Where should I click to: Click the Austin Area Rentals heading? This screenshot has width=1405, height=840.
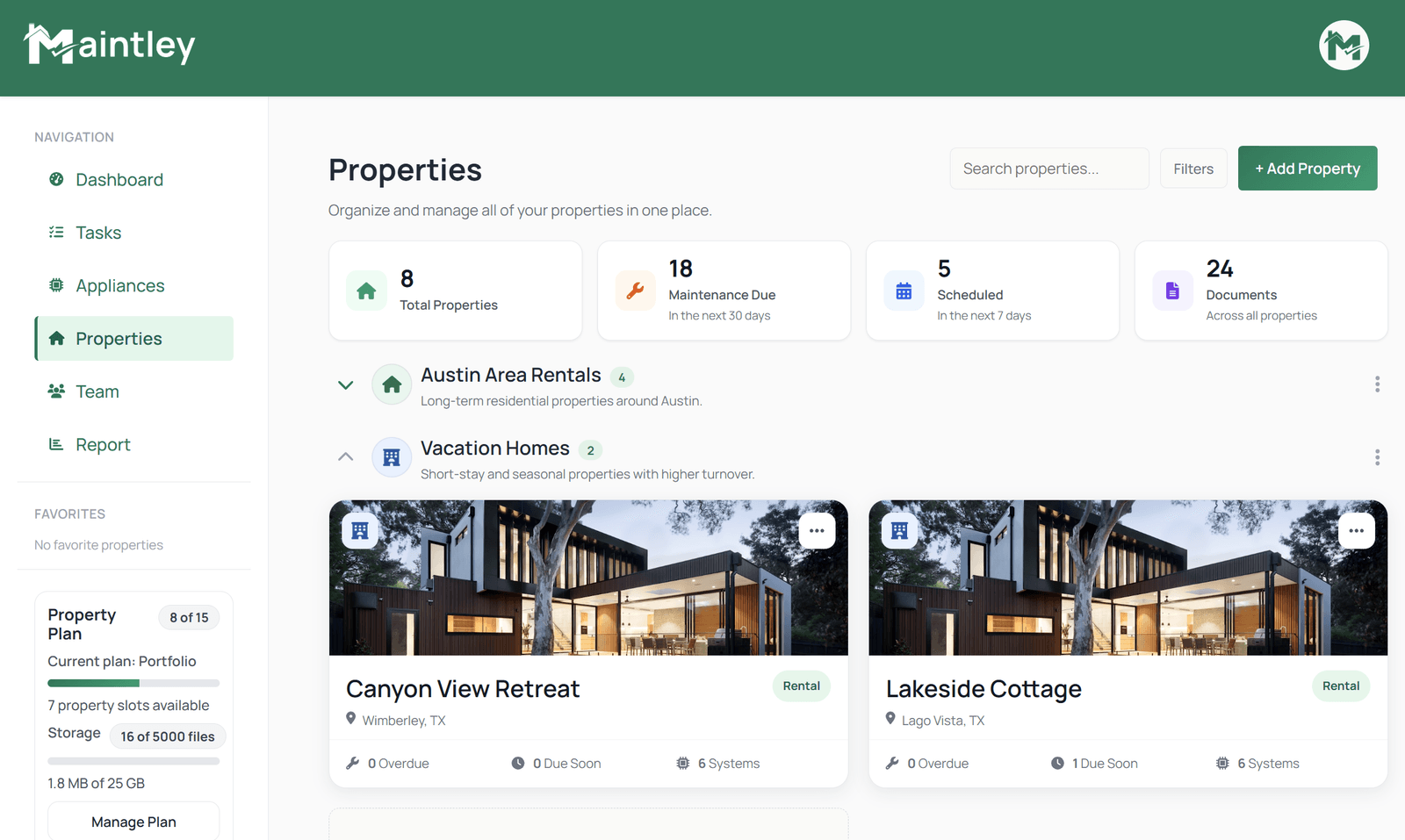tap(511, 375)
